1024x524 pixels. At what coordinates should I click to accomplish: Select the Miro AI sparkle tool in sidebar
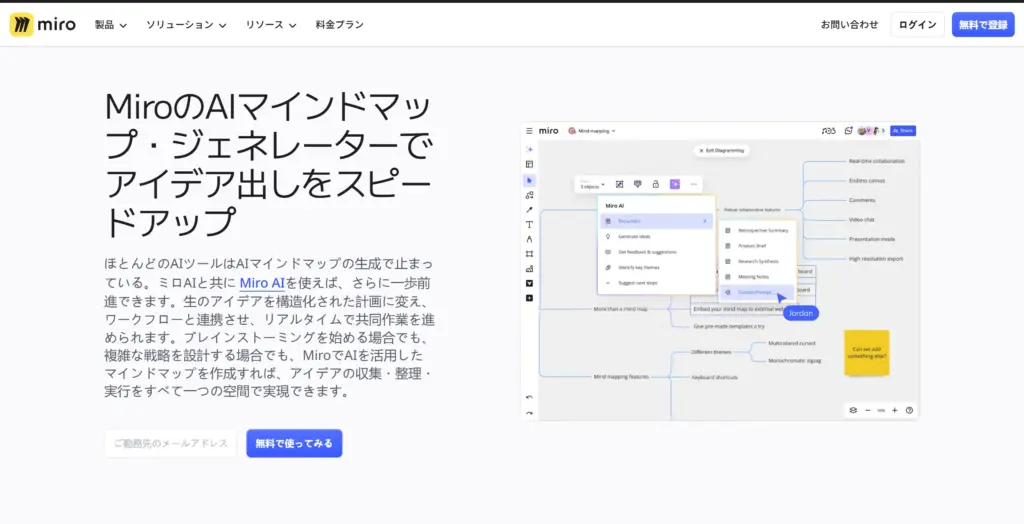click(x=529, y=149)
